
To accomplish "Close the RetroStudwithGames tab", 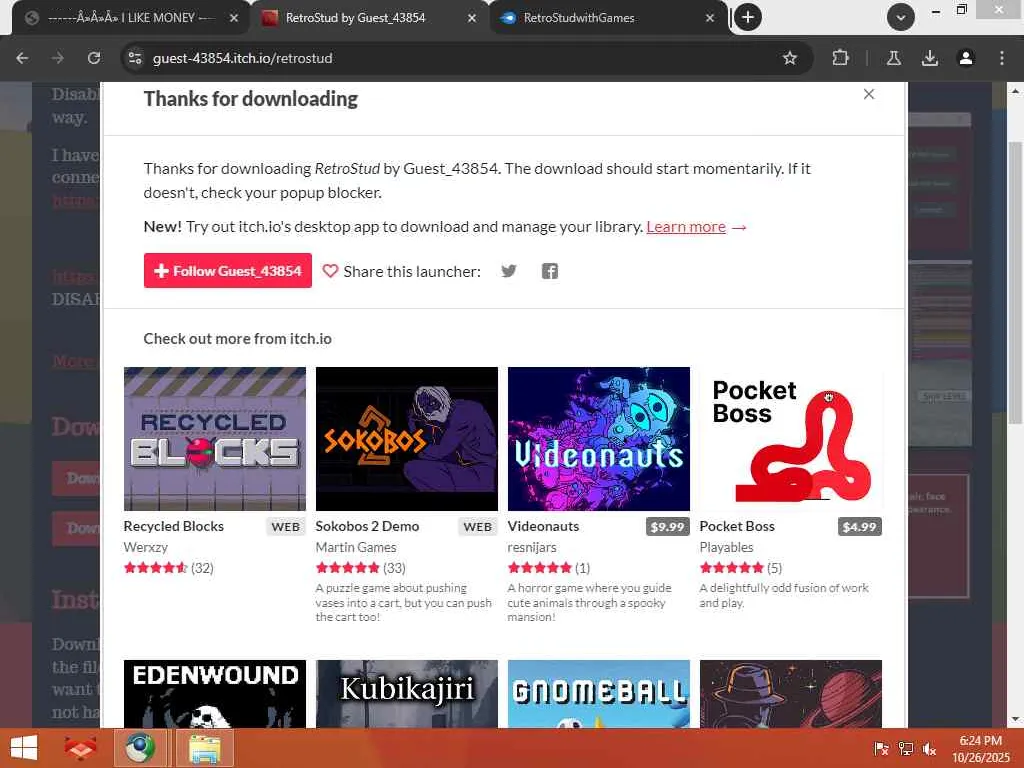I will [x=710, y=18].
